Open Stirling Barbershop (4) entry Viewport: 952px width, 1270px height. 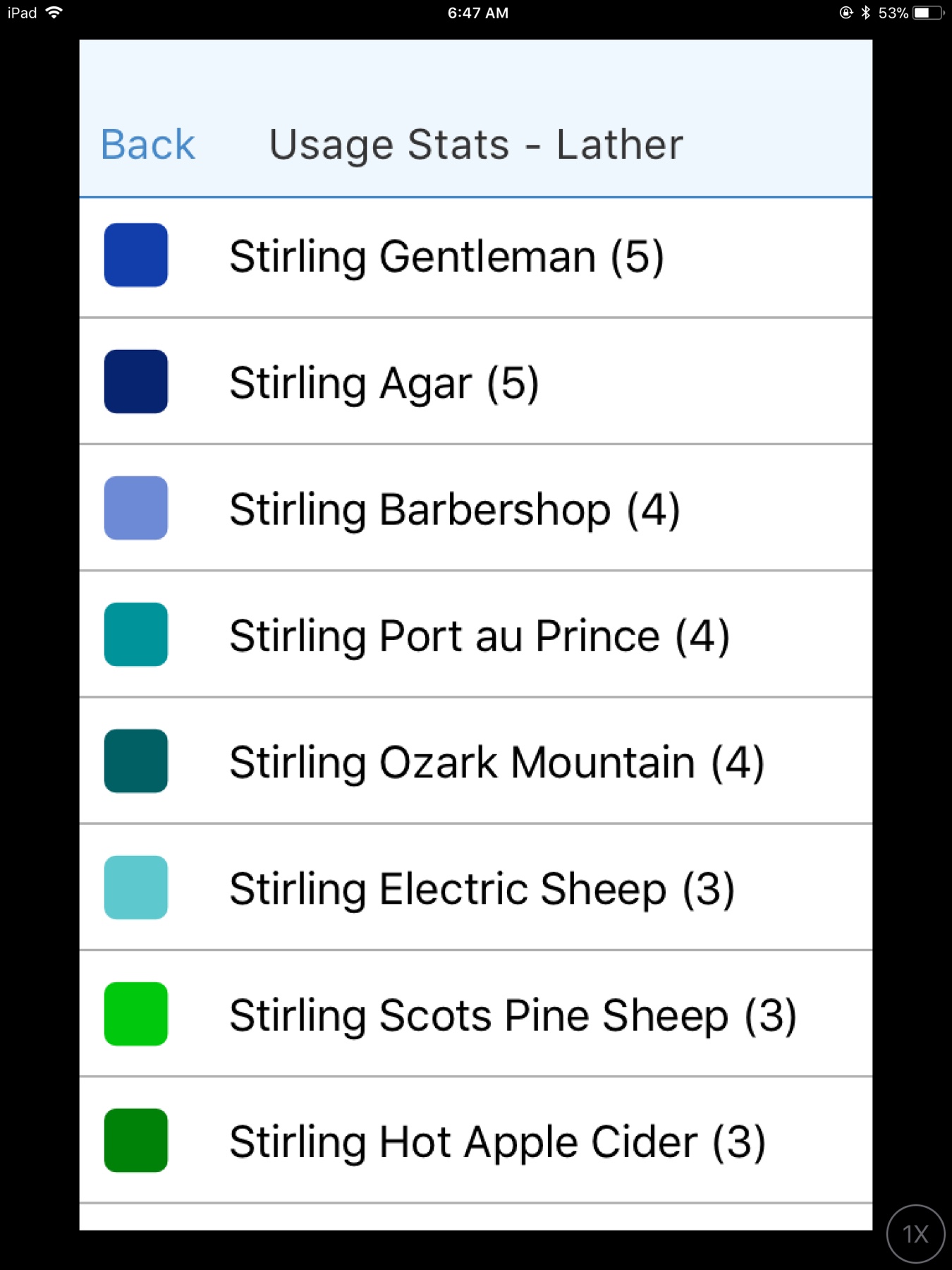455,509
